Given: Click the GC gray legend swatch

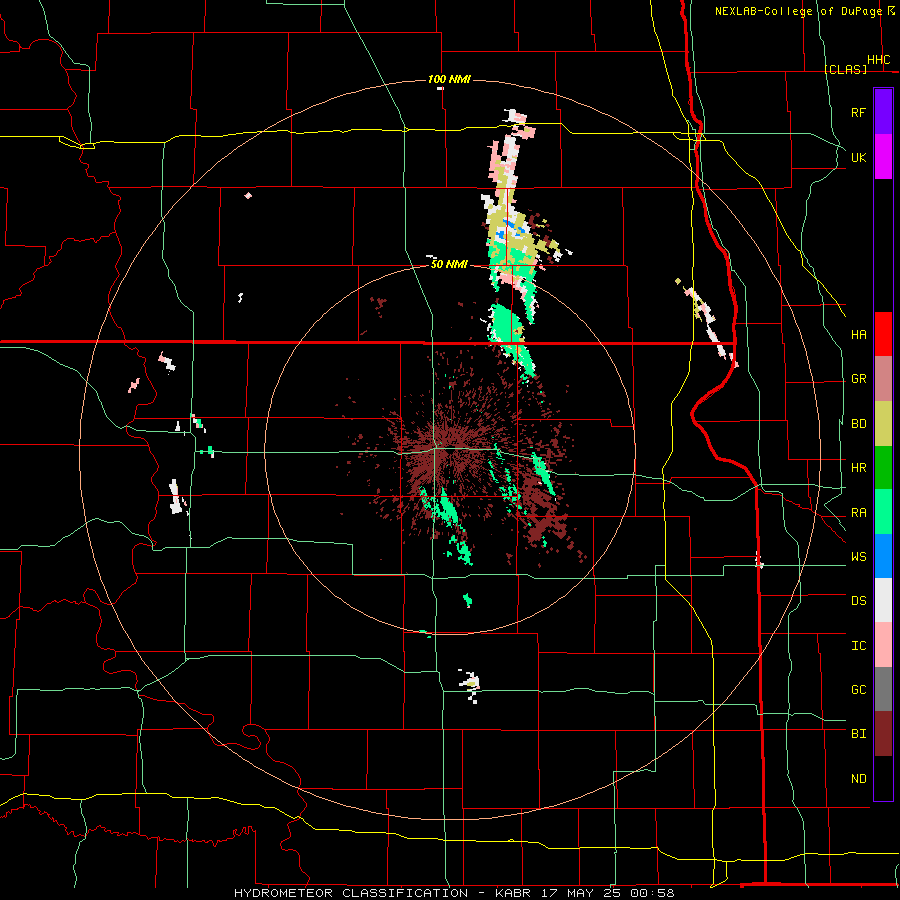Looking at the screenshot, I should coord(883,689).
